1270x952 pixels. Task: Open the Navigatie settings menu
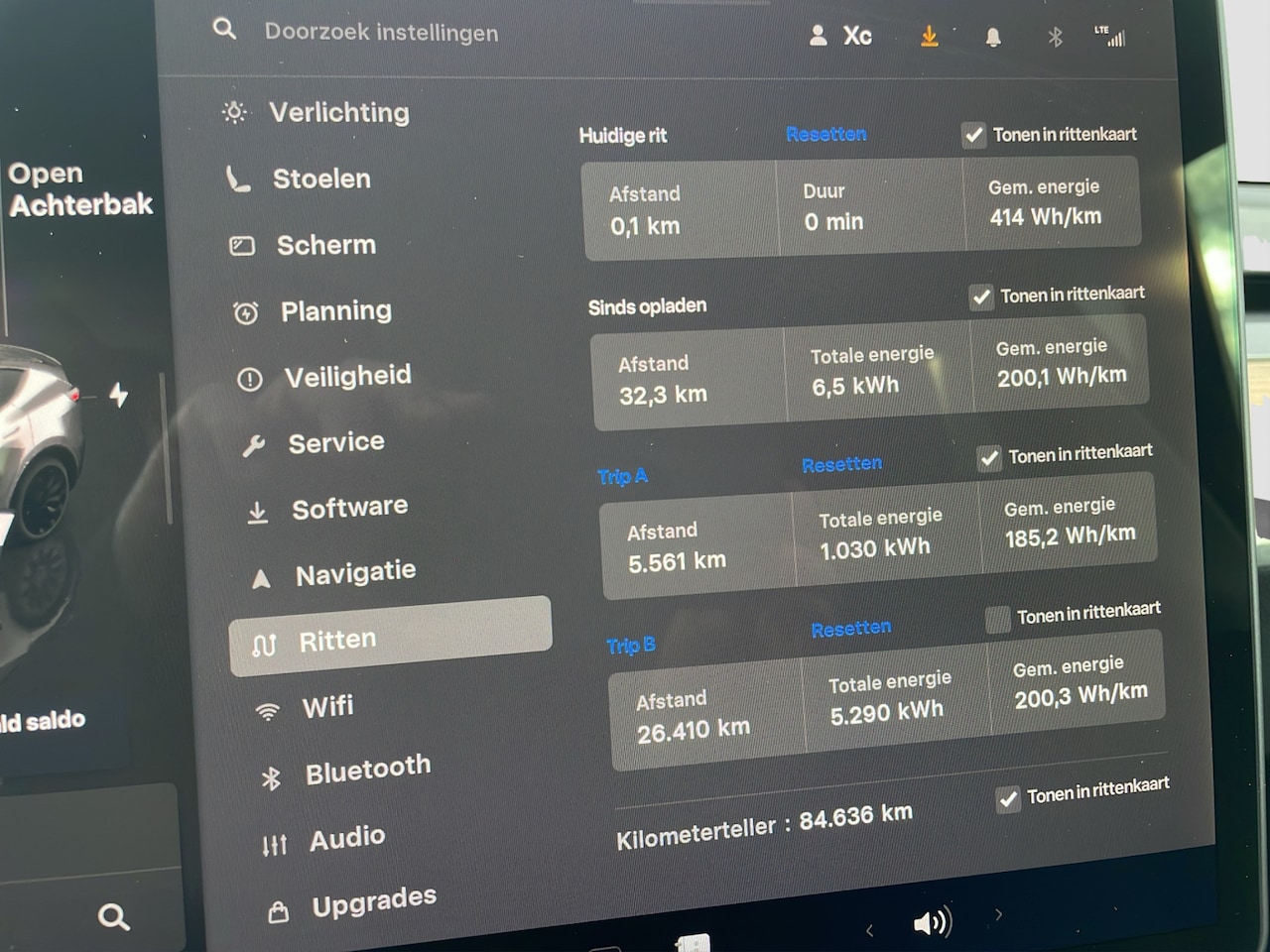[x=354, y=574]
